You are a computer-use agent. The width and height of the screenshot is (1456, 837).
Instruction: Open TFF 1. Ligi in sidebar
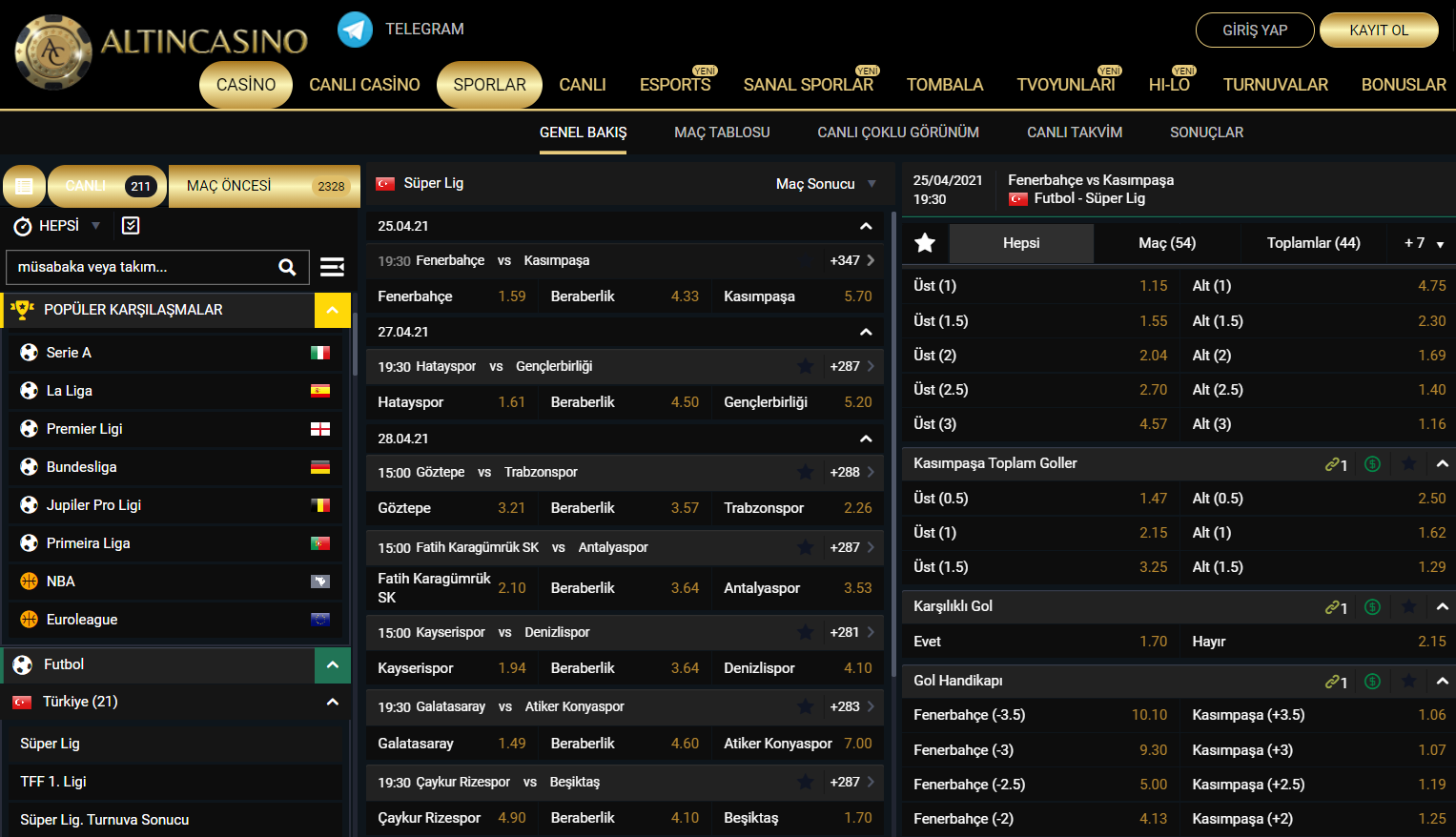(174, 782)
